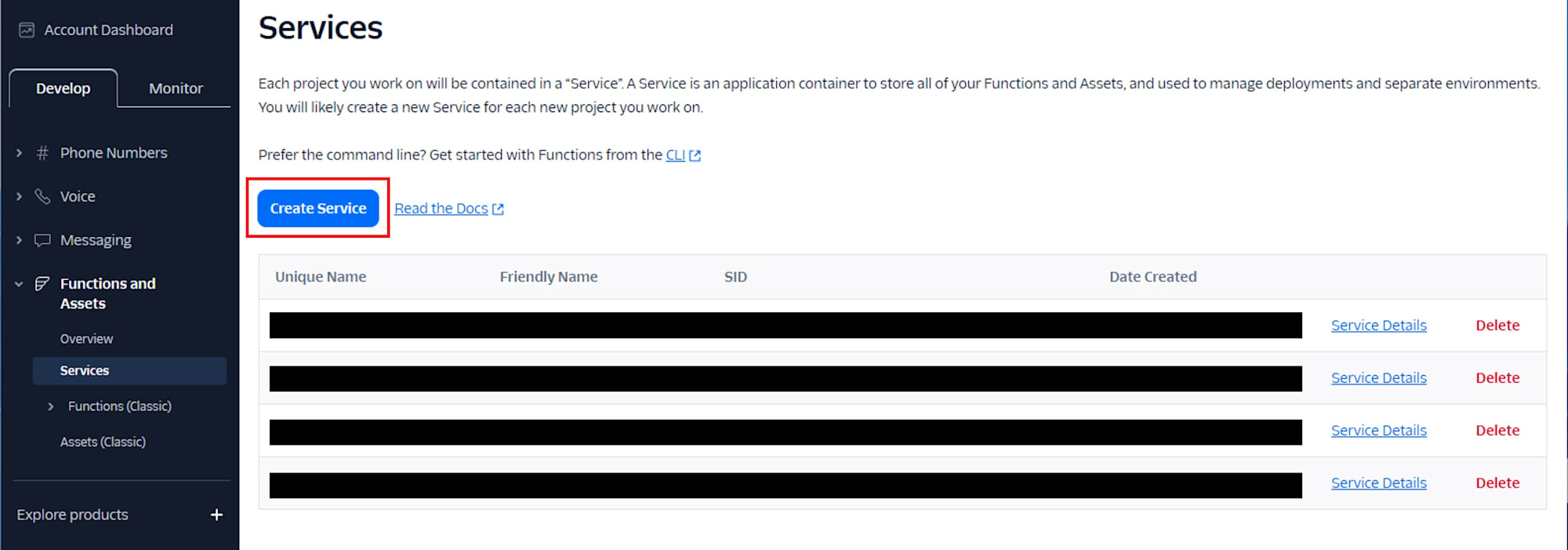Switch to the Monitor tab
1568x550 pixels.
tap(176, 89)
